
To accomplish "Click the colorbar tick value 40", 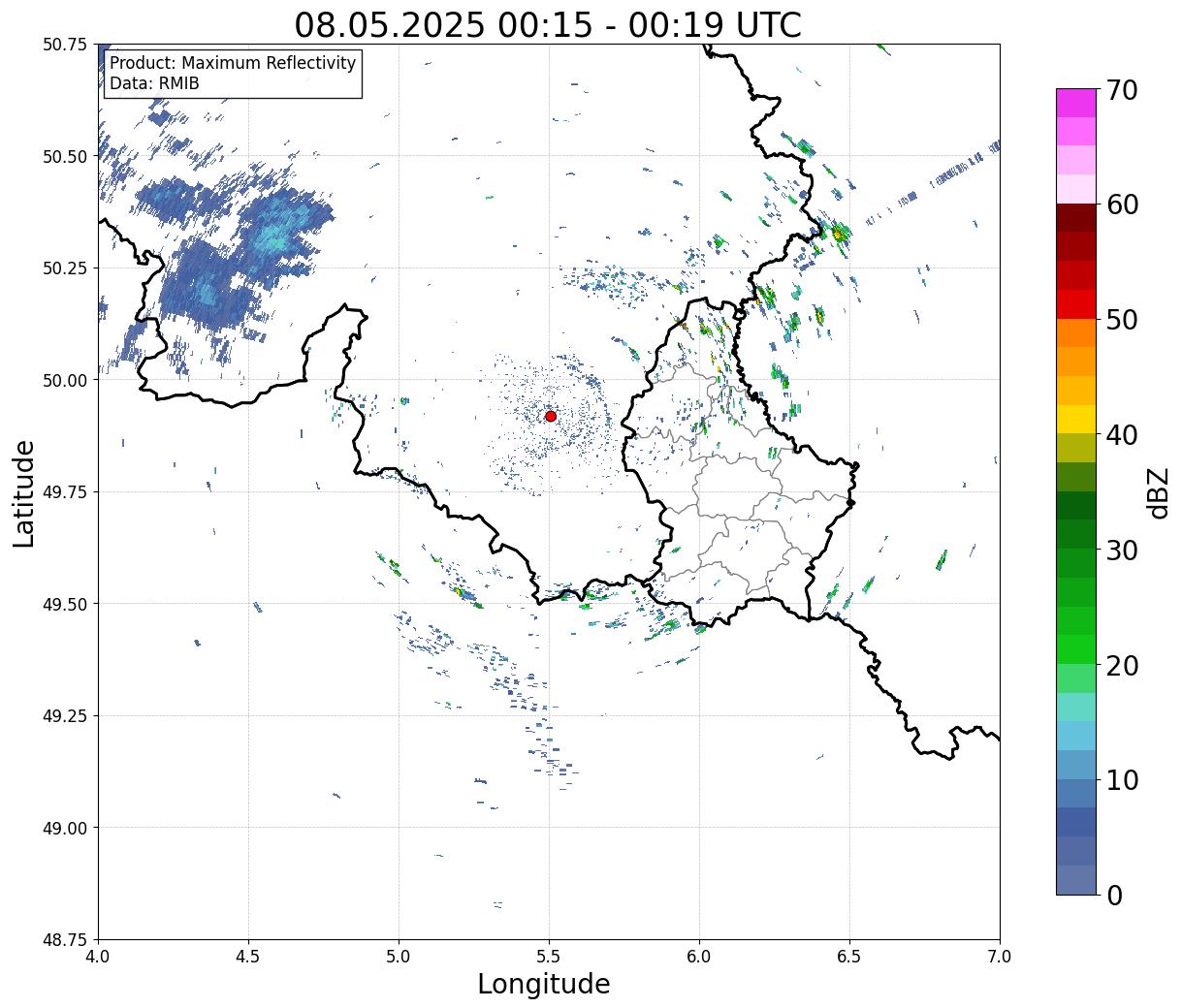I will click(1121, 434).
